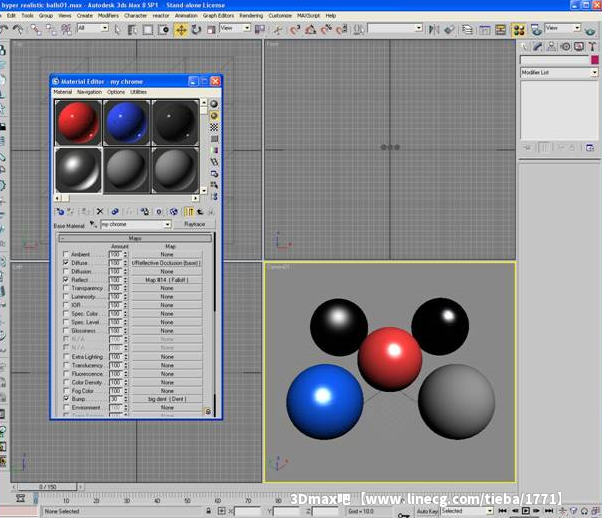Screen dimensions: 602x518
Task: Open the Hierarchy command panel tab
Action: click(x=551, y=47)
